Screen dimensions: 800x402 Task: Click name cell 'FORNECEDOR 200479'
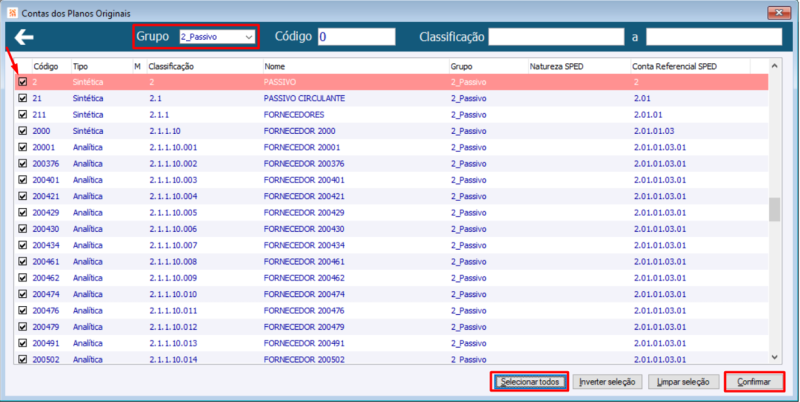pyautogui.click(x=304, y=326)
